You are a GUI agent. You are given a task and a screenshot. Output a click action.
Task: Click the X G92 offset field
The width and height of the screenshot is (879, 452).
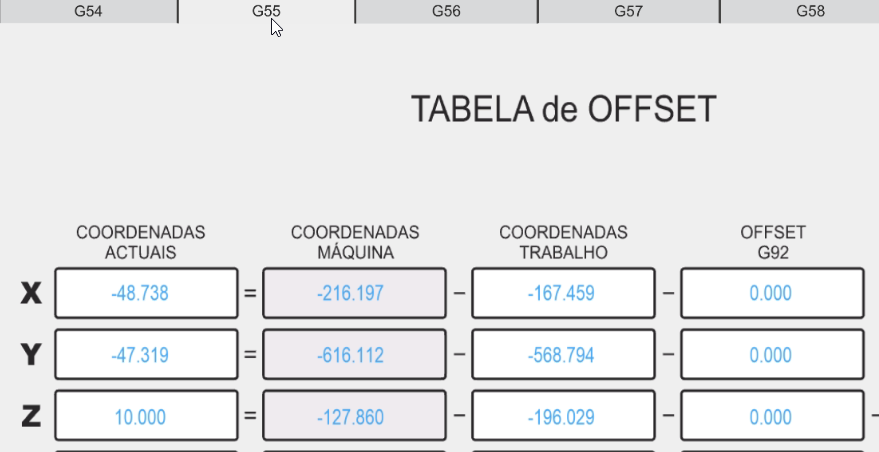pyautogui.click(x=772, y=293)
